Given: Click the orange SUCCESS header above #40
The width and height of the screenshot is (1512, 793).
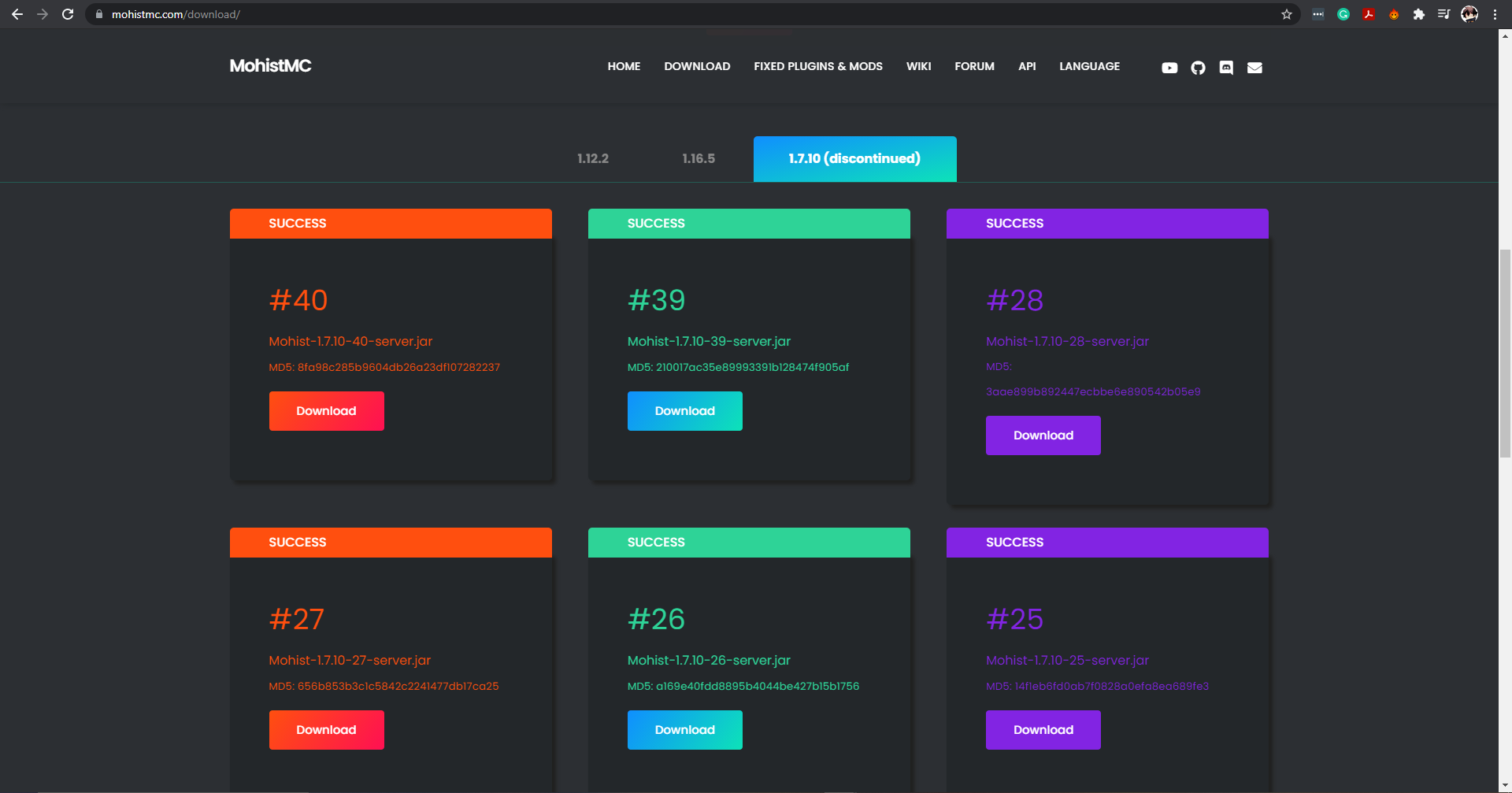Looking at the screenshot, I should (391, 224).
